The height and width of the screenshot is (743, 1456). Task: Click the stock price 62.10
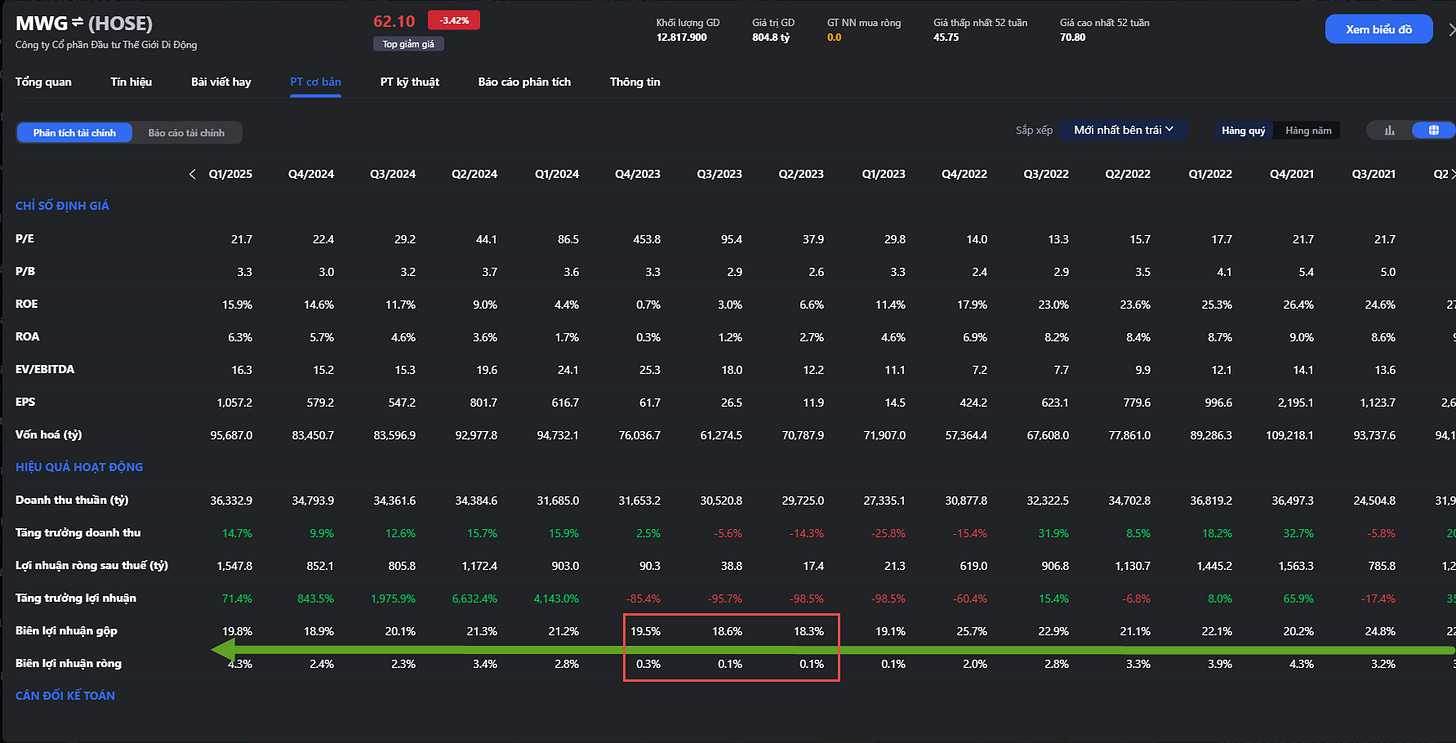click(394, 21)
